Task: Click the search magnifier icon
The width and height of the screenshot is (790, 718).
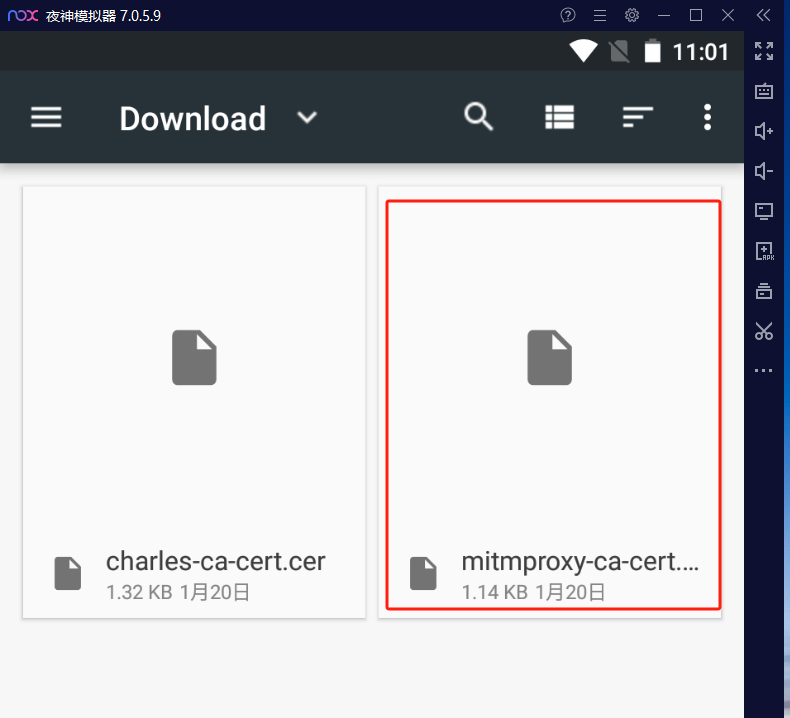Action: coord(479,117)
